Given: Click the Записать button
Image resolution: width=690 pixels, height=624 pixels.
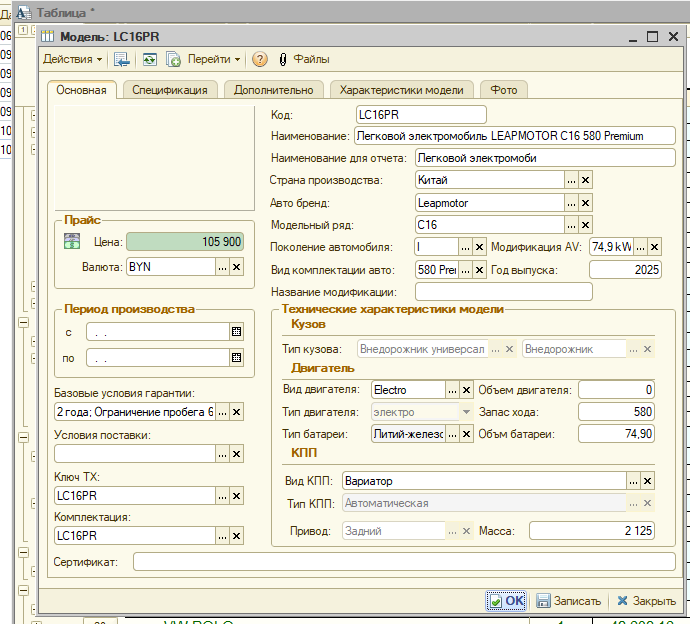Looking at the screenshot, I should 569,601.
